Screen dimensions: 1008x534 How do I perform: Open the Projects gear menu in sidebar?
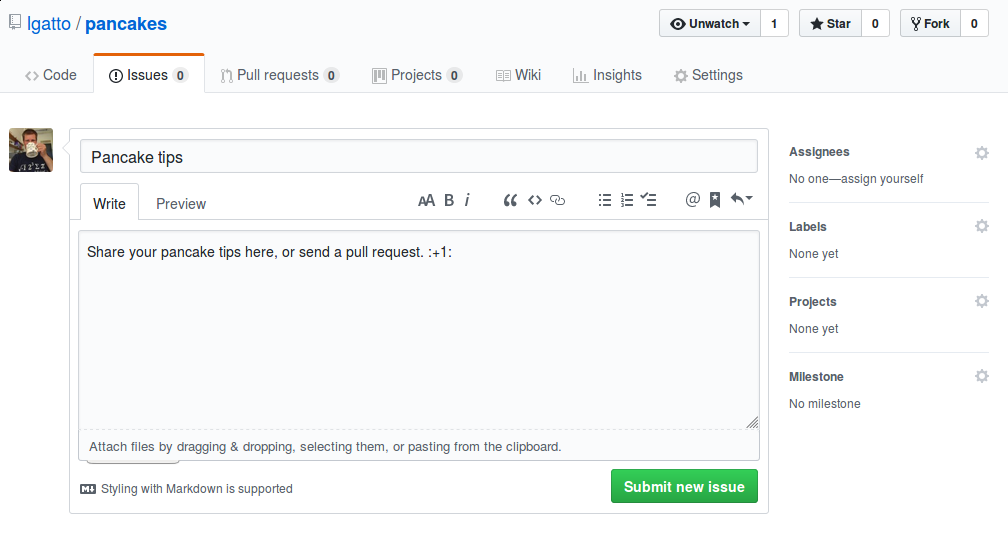[x=982, y=301]
